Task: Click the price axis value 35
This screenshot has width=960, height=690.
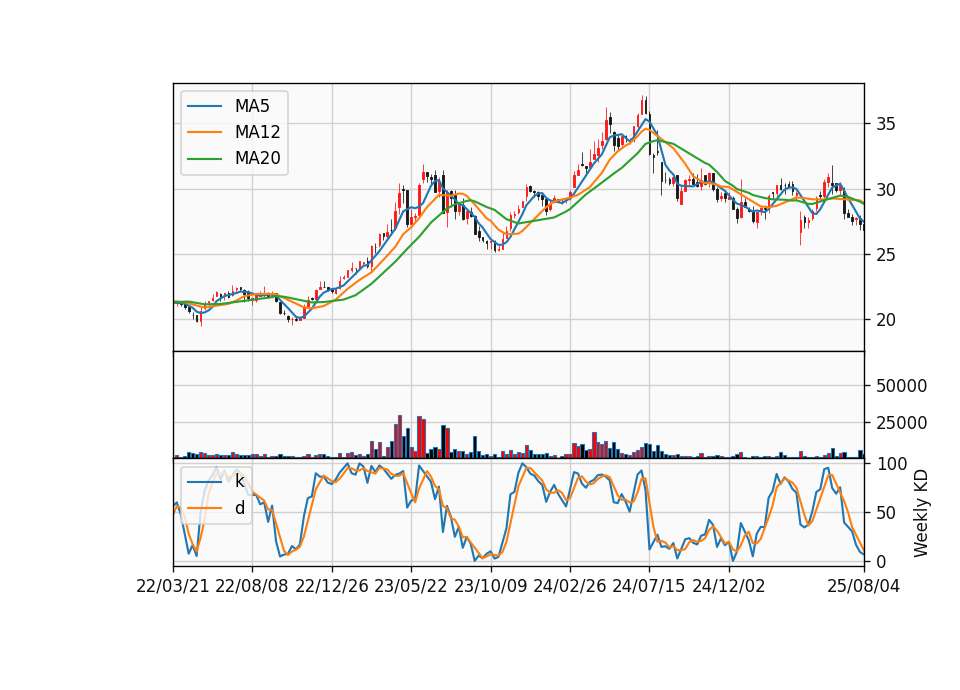Action: pyautogui.click(x=886, y=124)
